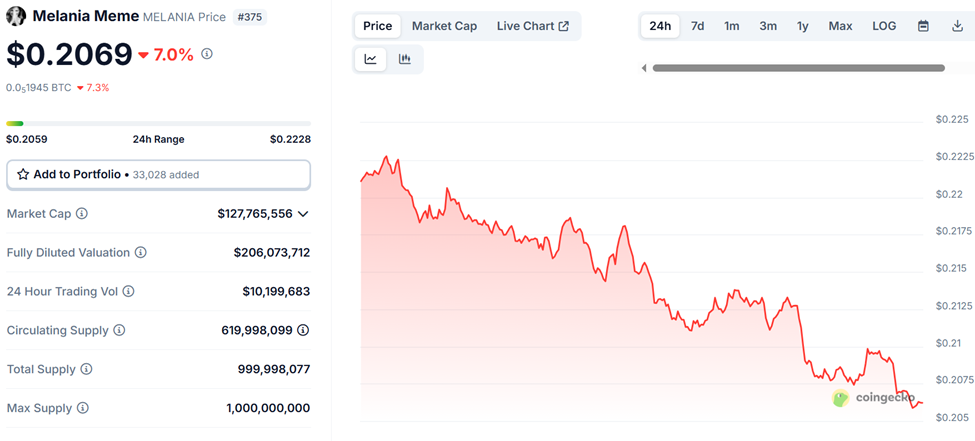Click the line chart view icon
Image resolution: width=975 pixels, height=441 pixels.
click(371, 59)
